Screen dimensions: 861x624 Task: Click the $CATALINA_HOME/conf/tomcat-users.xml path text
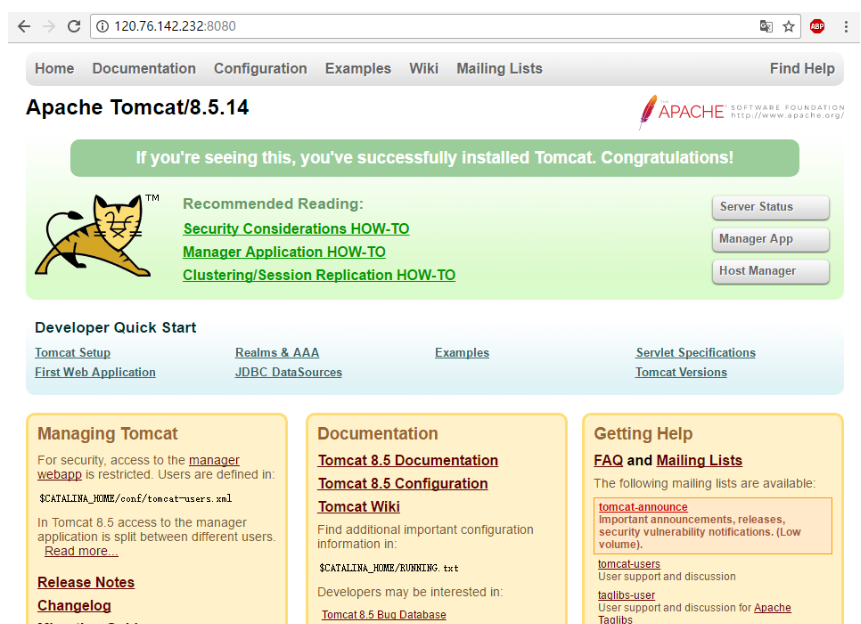tap(135, 499)
